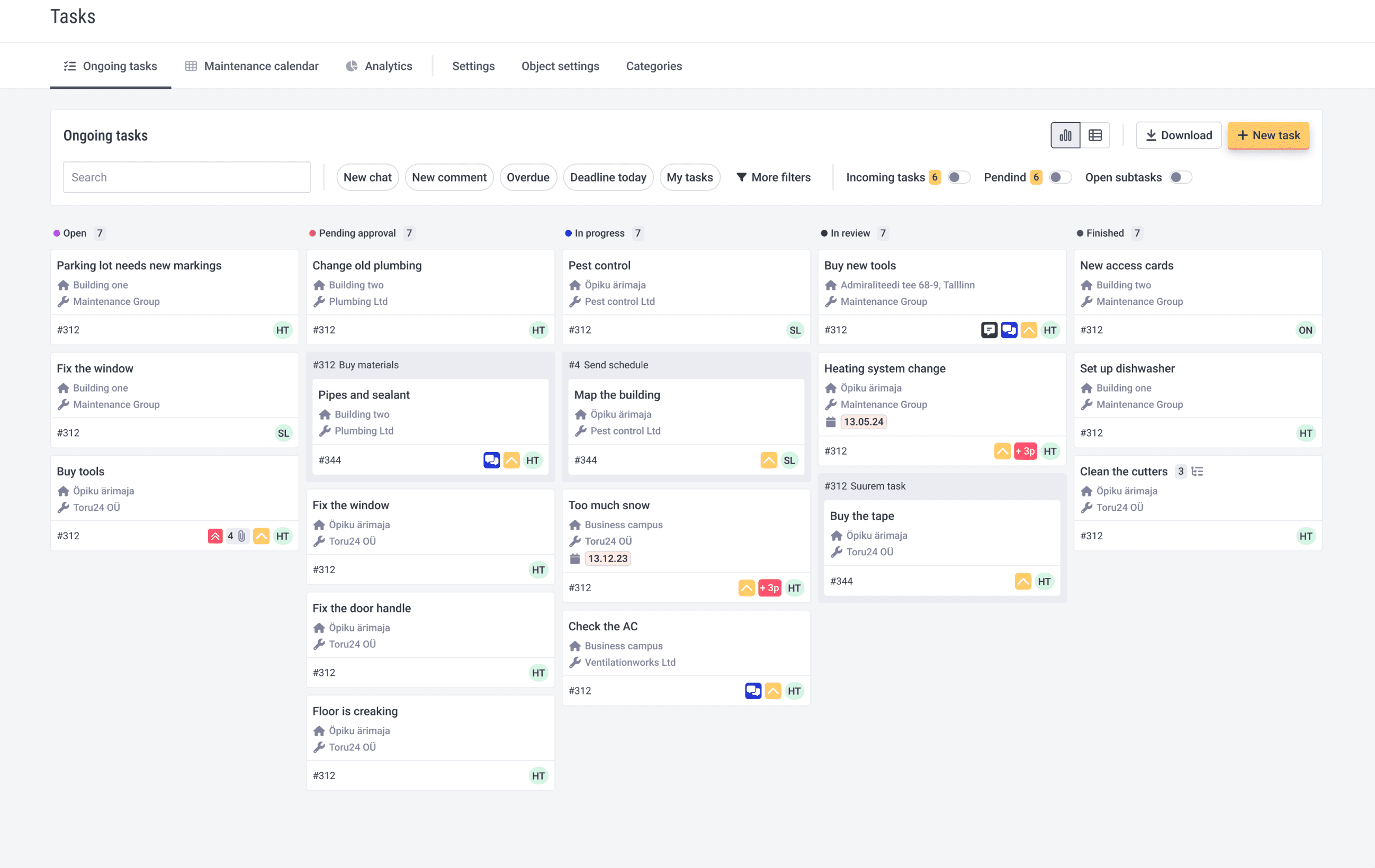The image size is (1375, 868).
Task: Expand More filters options
Action: 773,177
